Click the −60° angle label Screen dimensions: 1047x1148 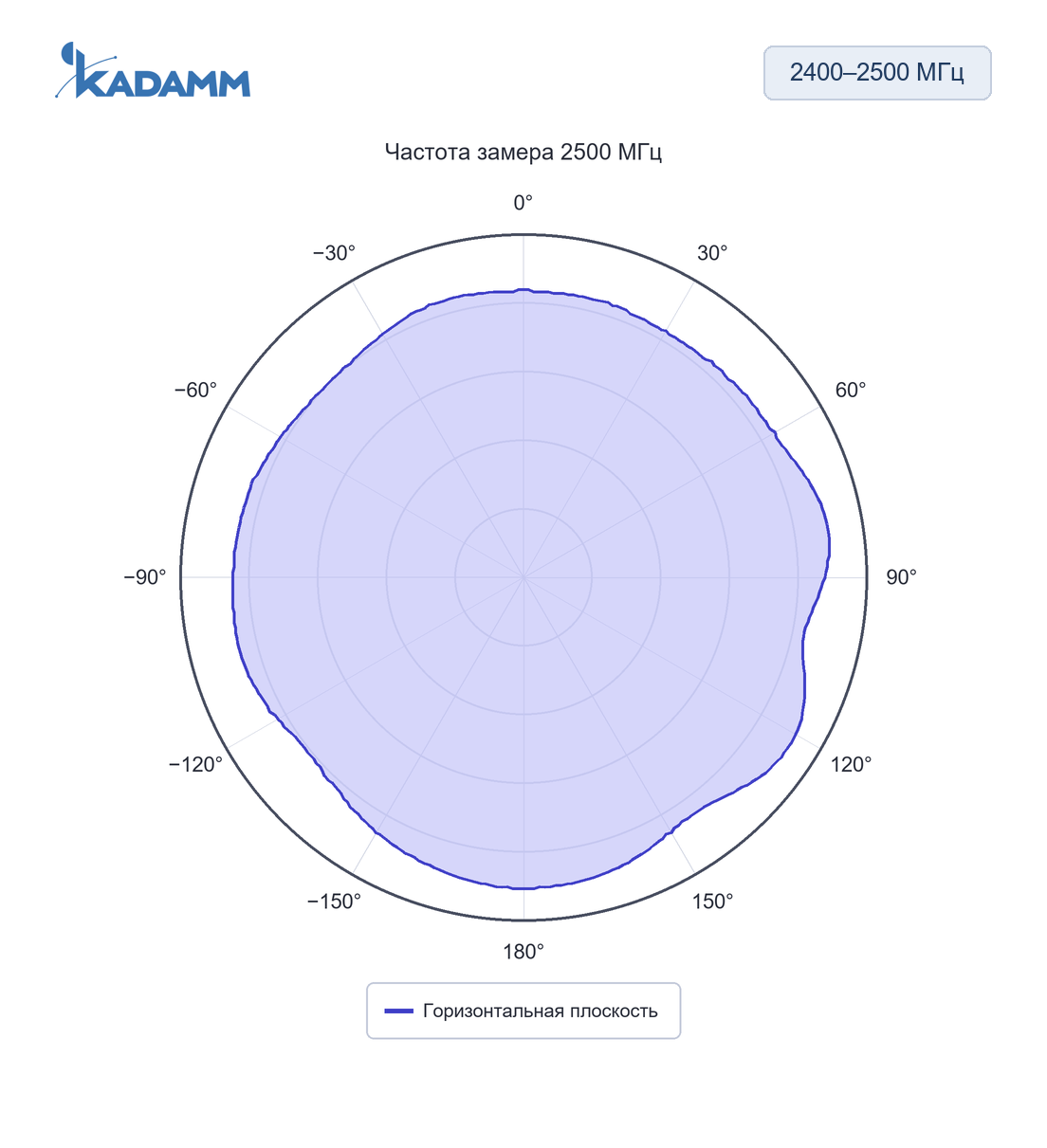tap(195, 391)
